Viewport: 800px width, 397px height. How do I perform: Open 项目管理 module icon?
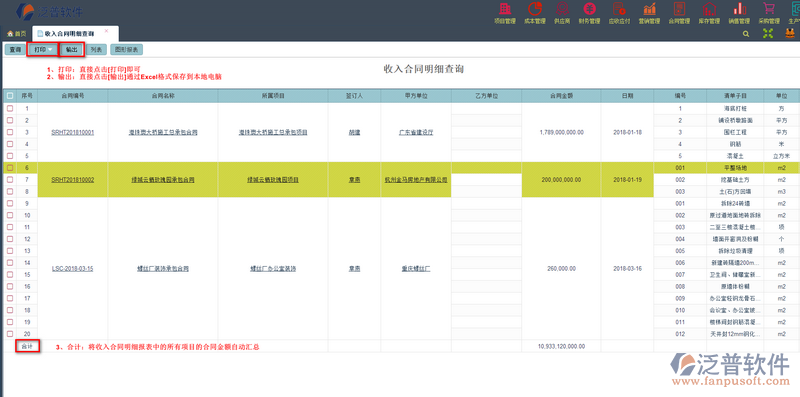click(x=505, y=9)
